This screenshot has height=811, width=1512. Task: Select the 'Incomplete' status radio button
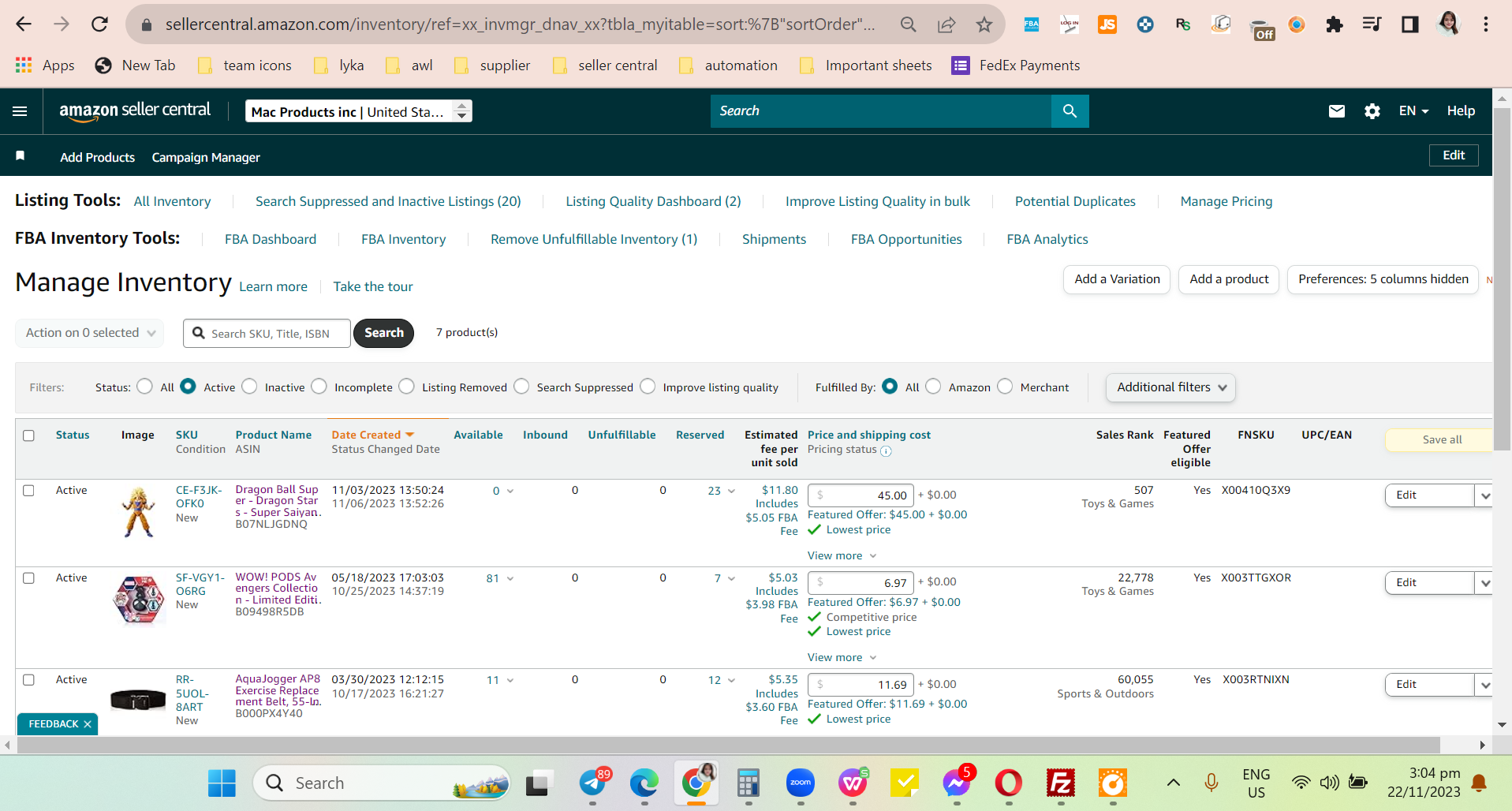click(x=319, y=387)
